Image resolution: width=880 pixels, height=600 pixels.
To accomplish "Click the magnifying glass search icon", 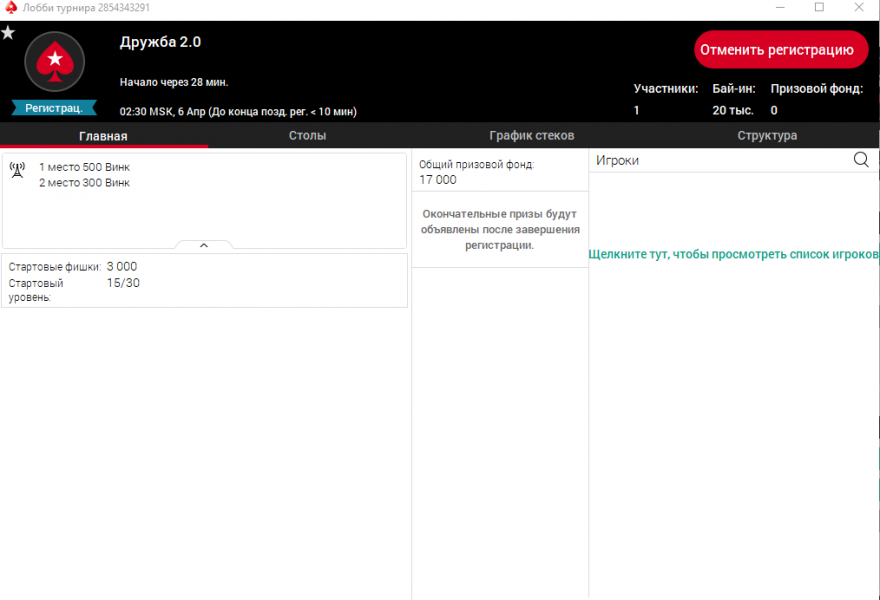I will point(861,160).
